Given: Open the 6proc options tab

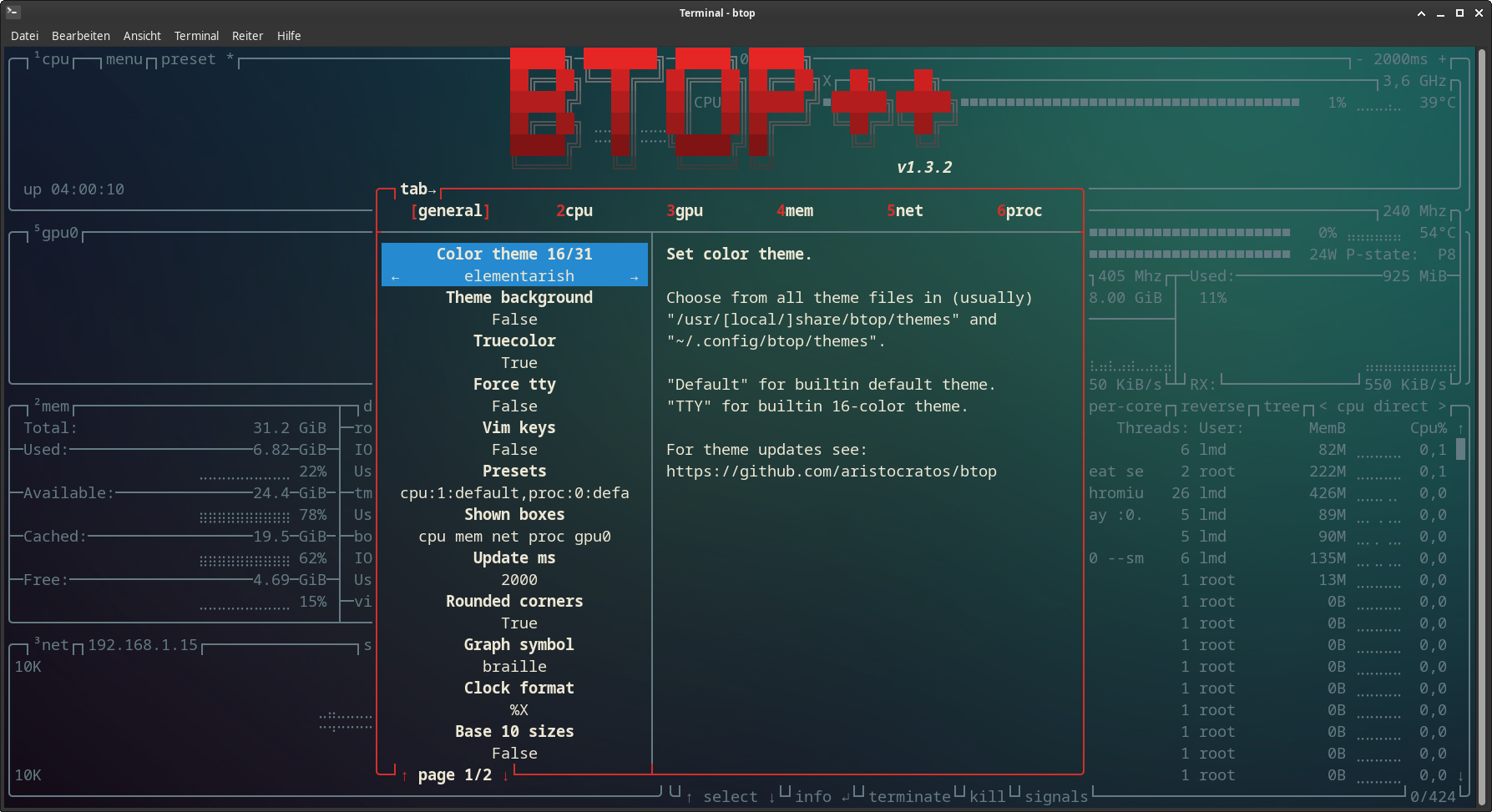Looking at the screenshot, I should (x=1019, y=210).
